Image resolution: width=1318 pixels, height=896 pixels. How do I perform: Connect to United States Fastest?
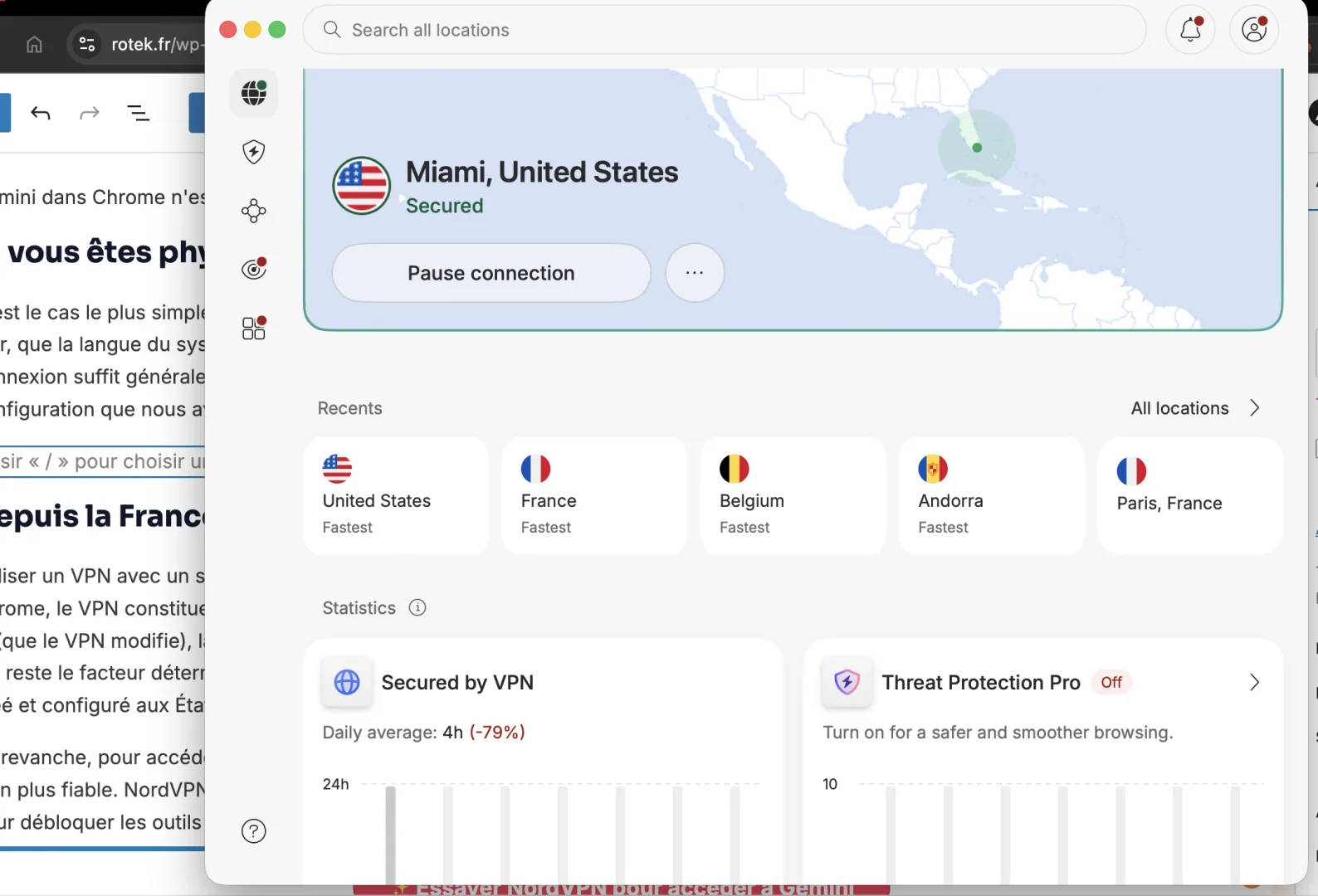tap(396, 495)
